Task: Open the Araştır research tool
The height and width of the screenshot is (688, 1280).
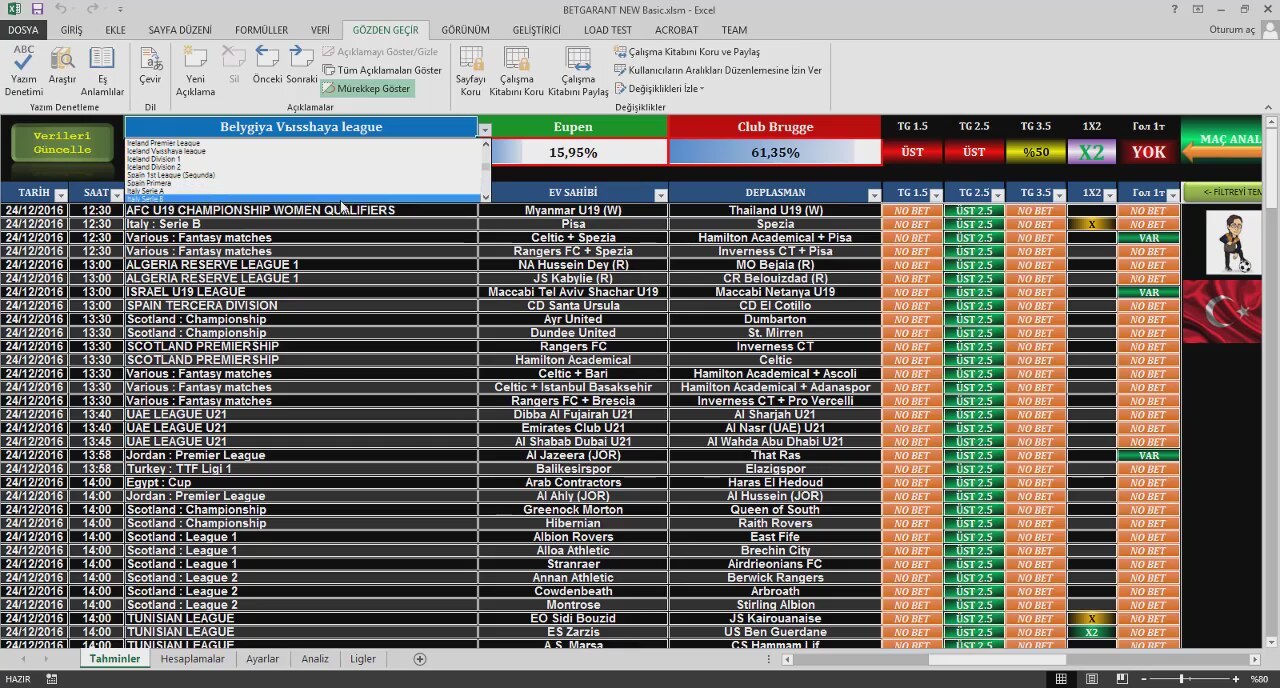Action: click(62, 71)
